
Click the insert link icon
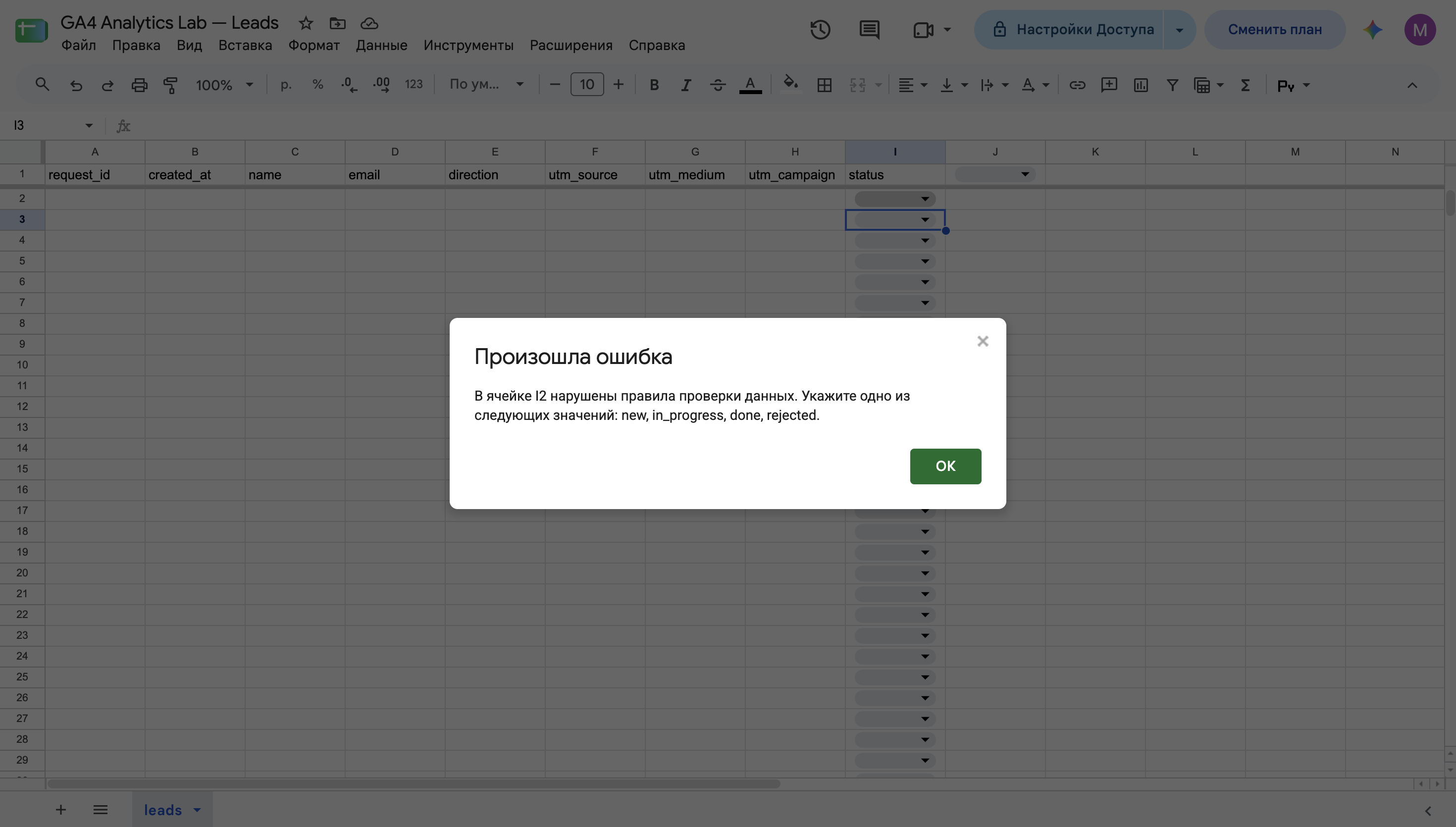click(1077, 85)
